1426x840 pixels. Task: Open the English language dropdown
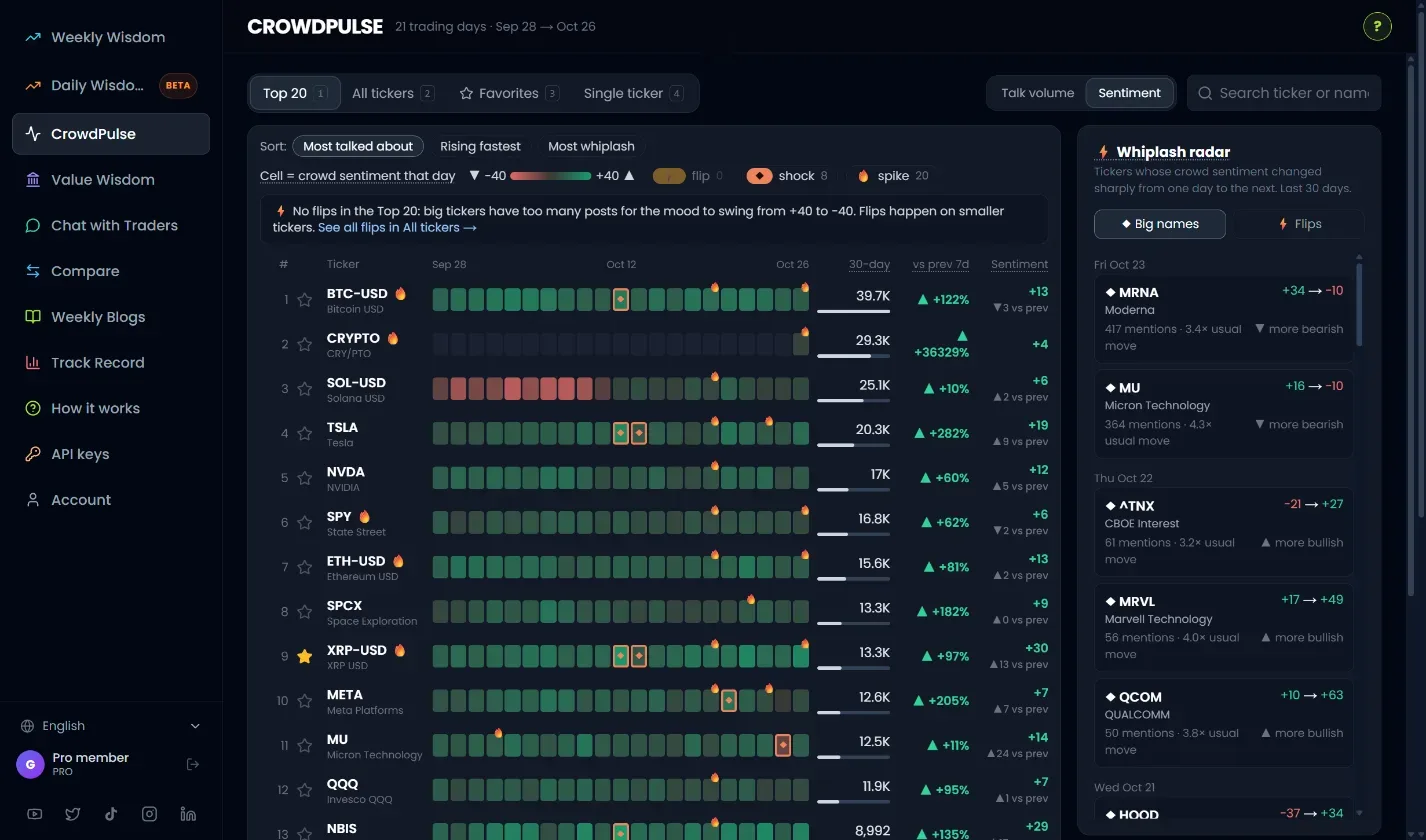[110, 726]
